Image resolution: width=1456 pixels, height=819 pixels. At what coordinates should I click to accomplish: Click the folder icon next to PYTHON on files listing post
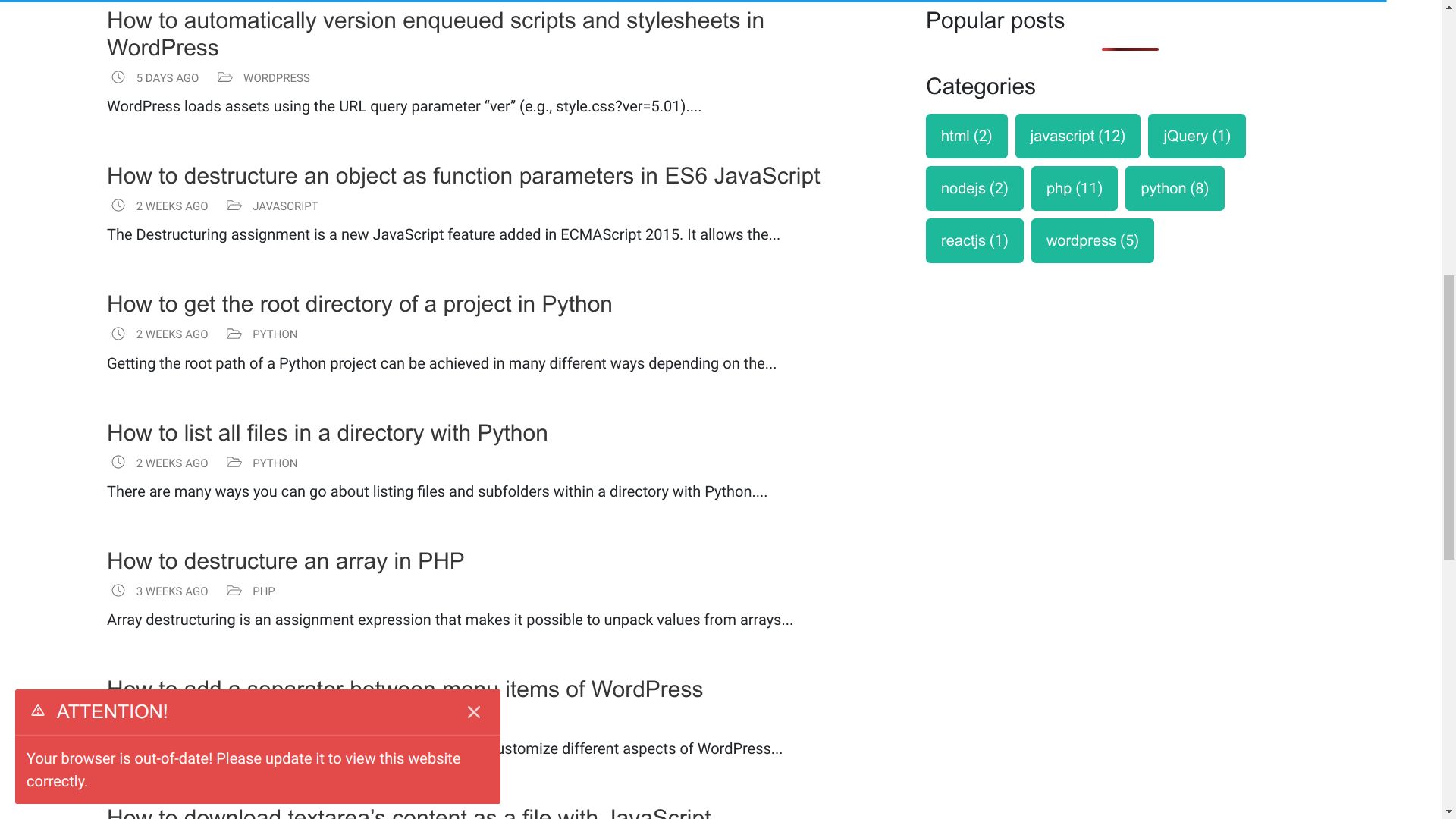[234, 462]
